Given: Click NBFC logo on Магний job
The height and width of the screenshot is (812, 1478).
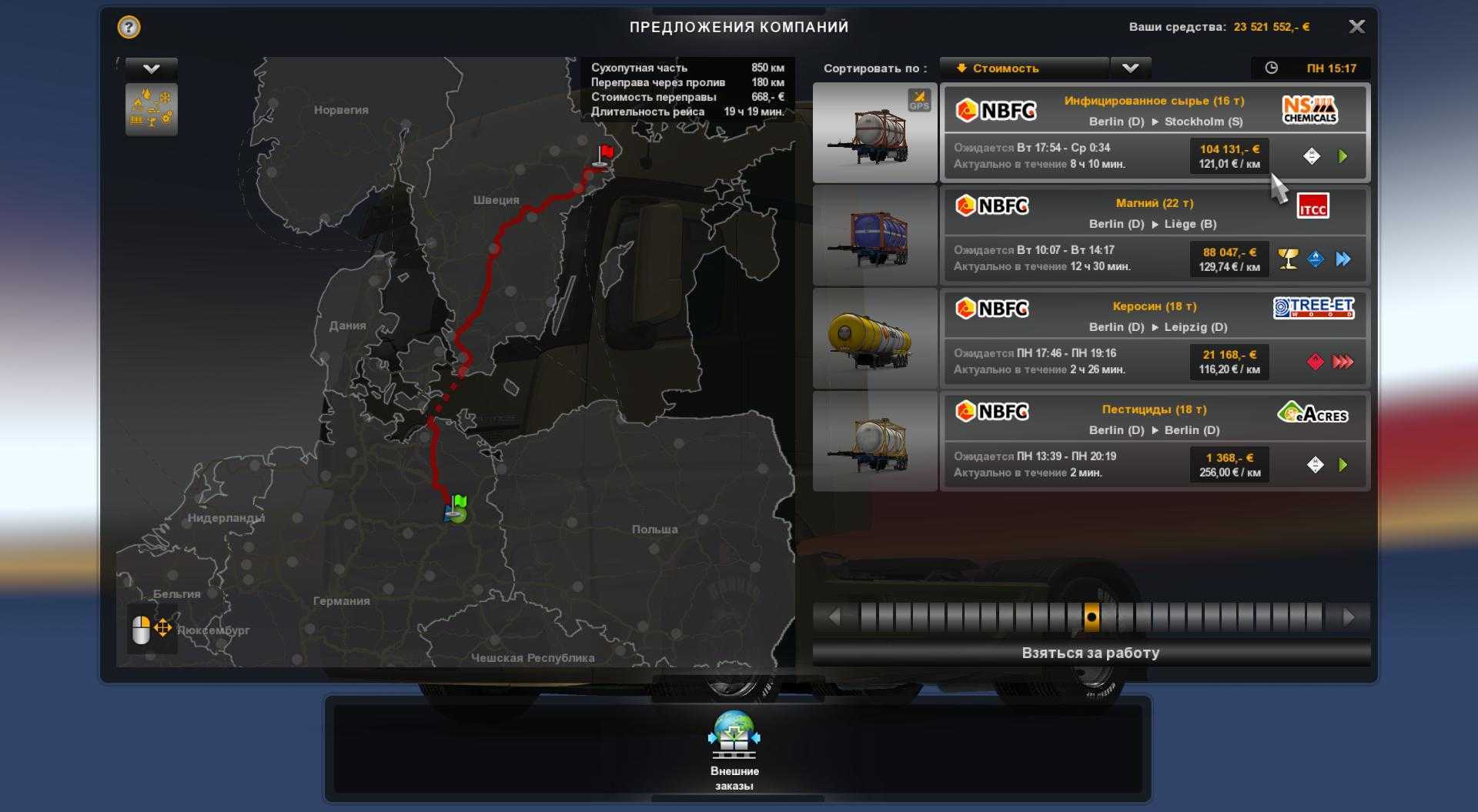Looking at the screenshot, I should (992, 206).
